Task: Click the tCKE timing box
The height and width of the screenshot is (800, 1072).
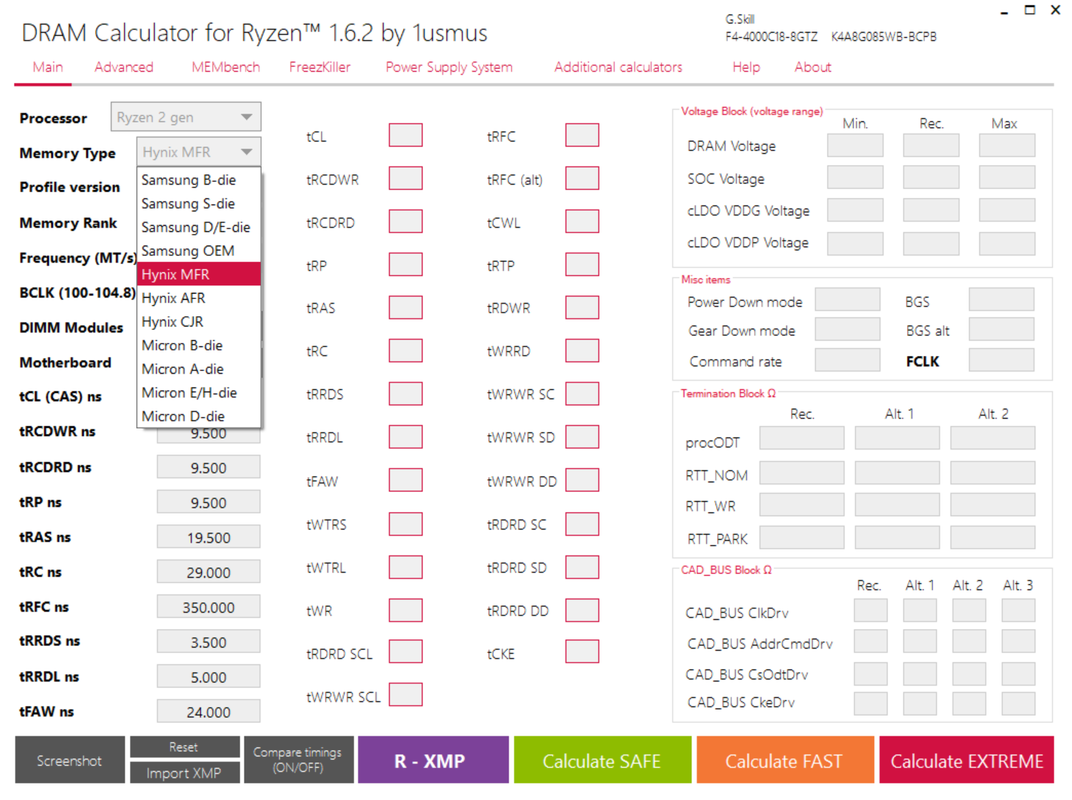Action: point(582,652)
